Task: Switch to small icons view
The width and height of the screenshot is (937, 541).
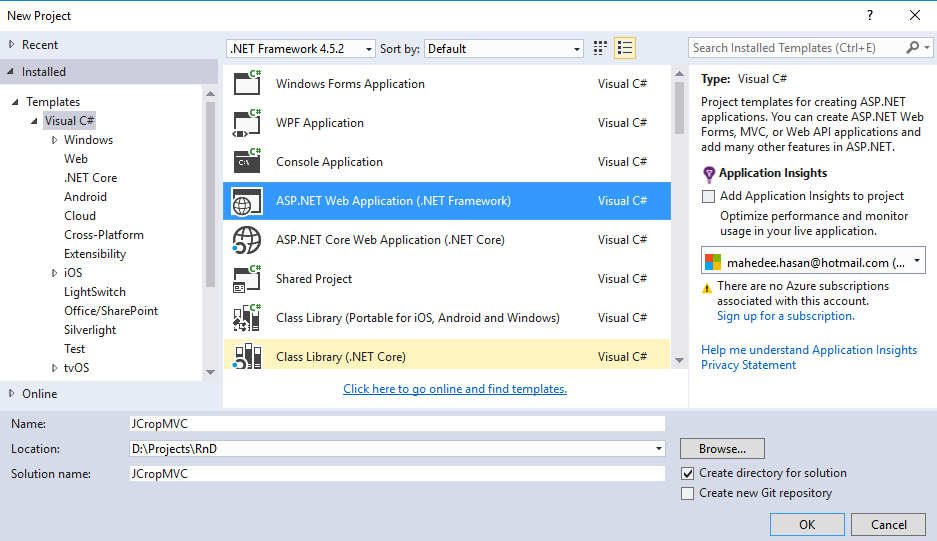Action: tap(600, 48)
